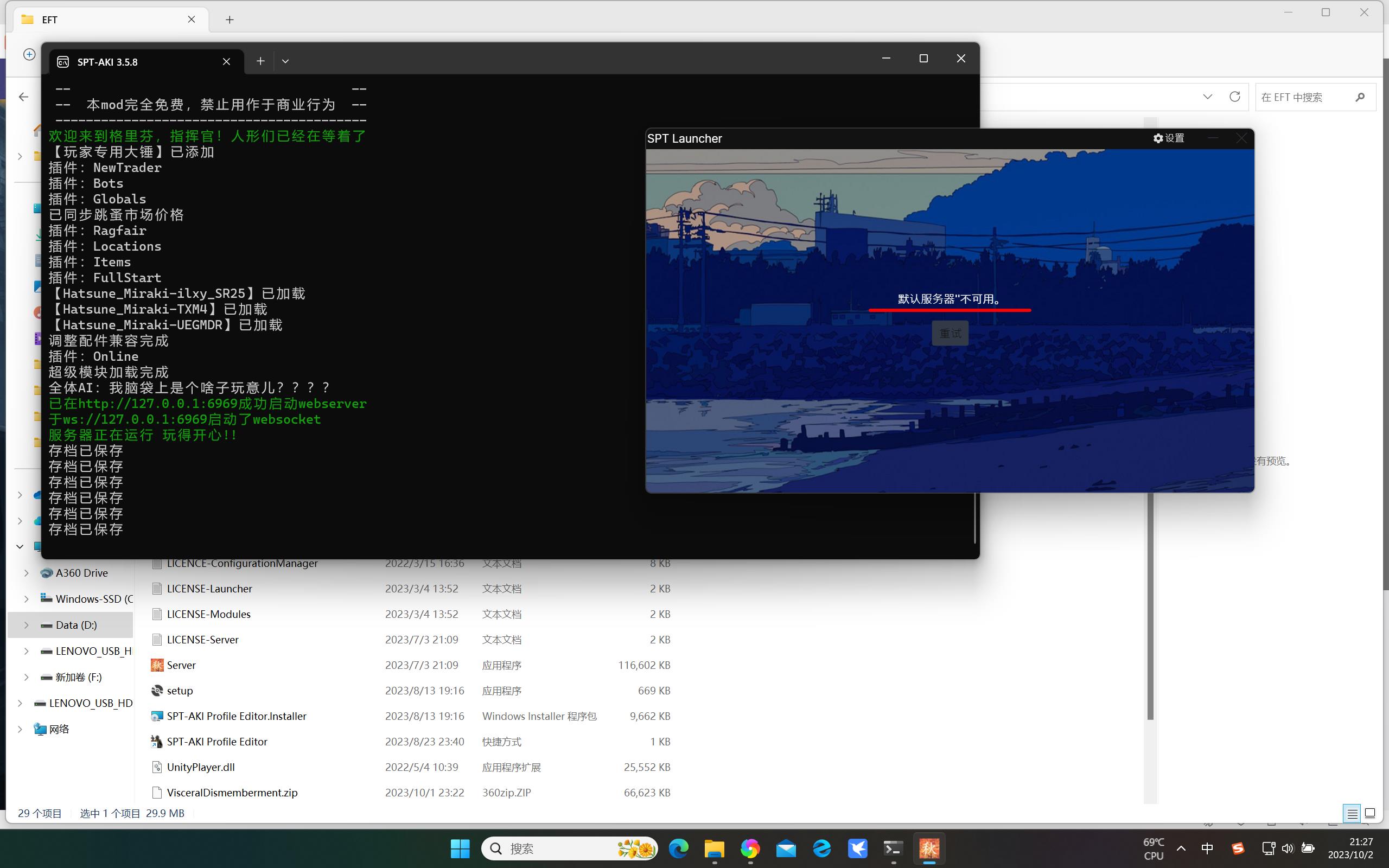Open the Internet Explorer taskbar icon
Image resolution: width=1389 pixels, height=868 pixels.
click(822, 848)
